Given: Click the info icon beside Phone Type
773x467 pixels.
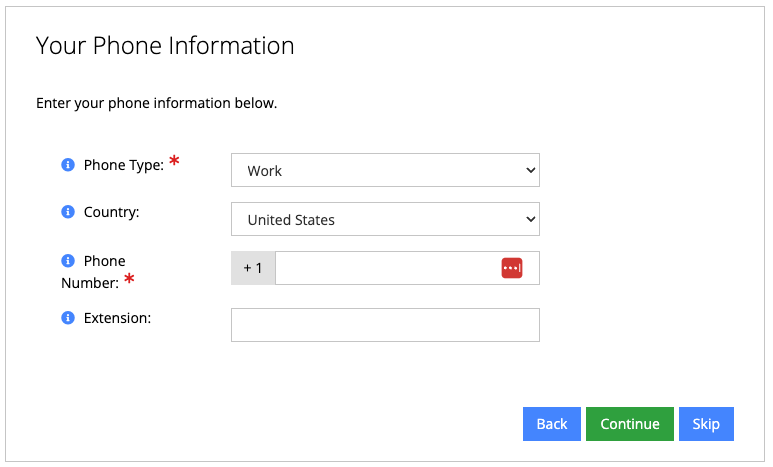Looking at the screenshot, I should (68, 165).
